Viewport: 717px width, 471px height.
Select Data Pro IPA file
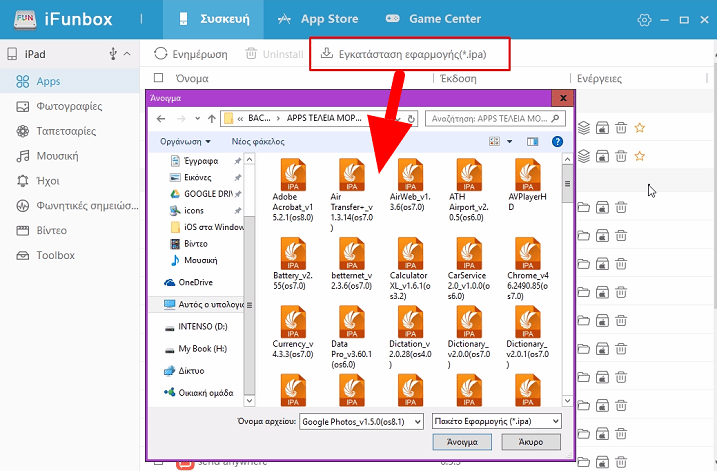pos(352,337)
